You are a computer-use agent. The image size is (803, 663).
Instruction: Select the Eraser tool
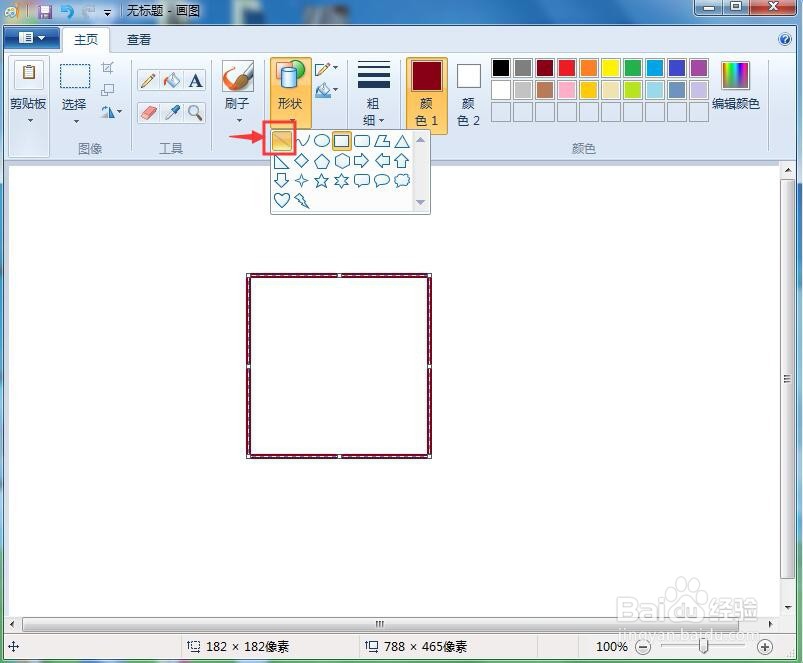pos(149,112)
